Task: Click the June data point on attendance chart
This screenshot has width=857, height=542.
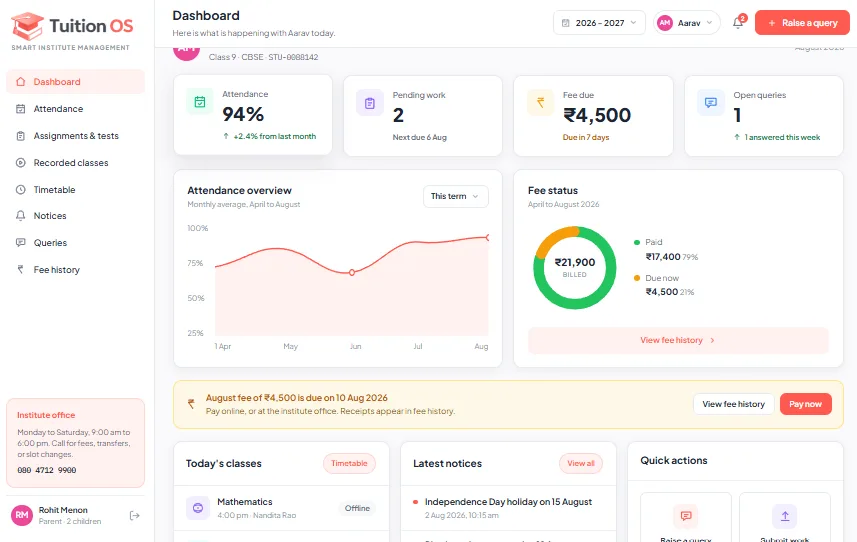Action: point(352,272)
